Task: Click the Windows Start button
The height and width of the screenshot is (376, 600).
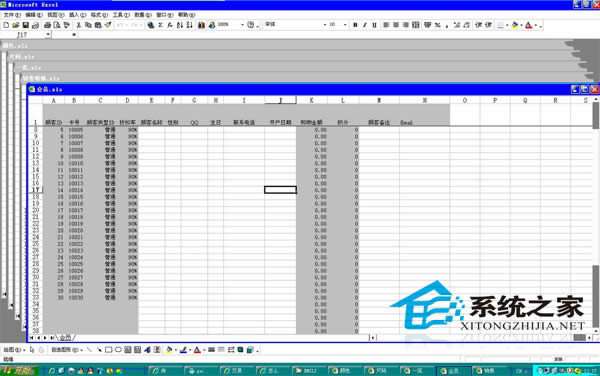Action: (x=18, y=371)
